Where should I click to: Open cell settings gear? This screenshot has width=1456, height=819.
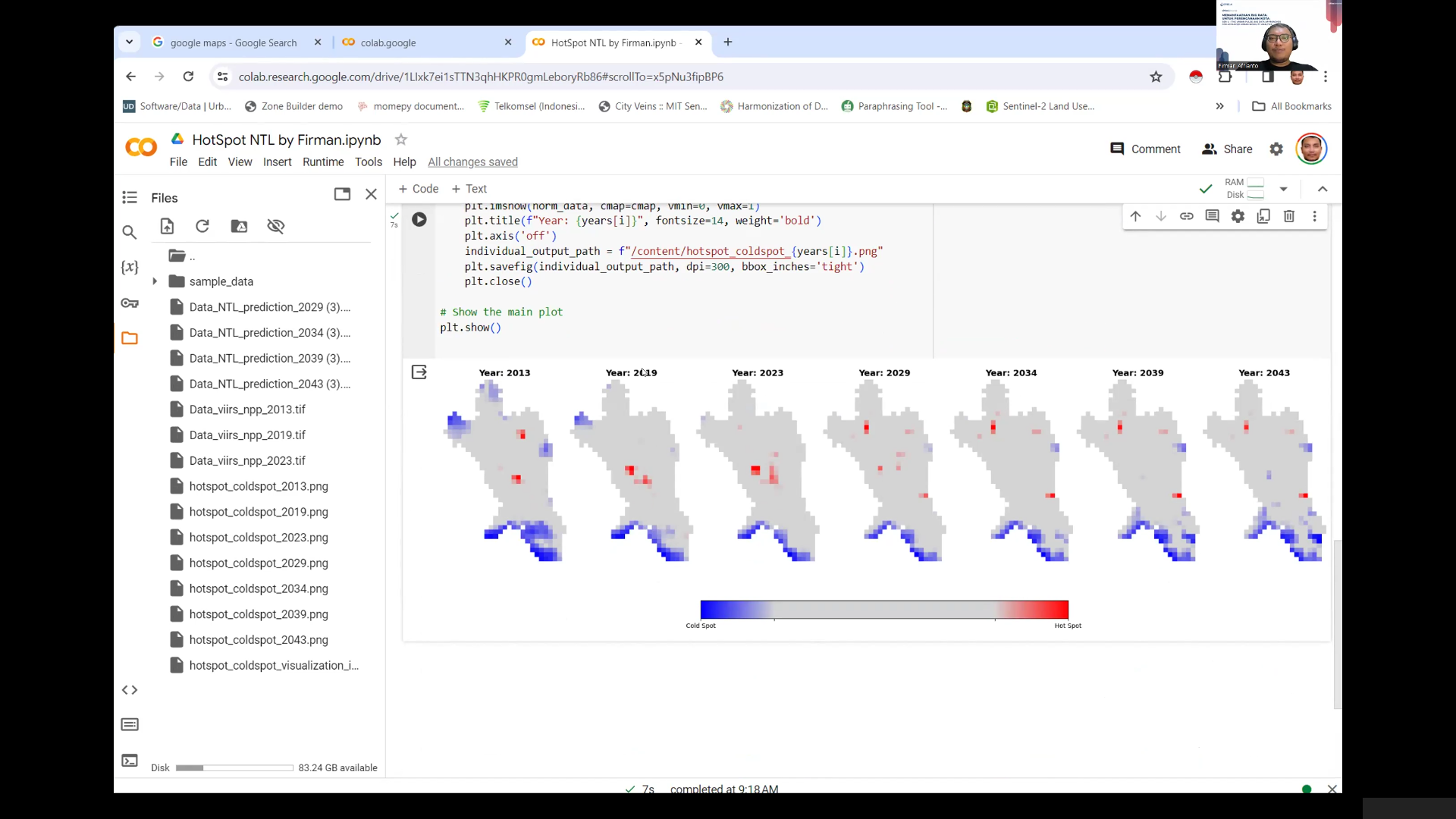tap(1238, 216)
